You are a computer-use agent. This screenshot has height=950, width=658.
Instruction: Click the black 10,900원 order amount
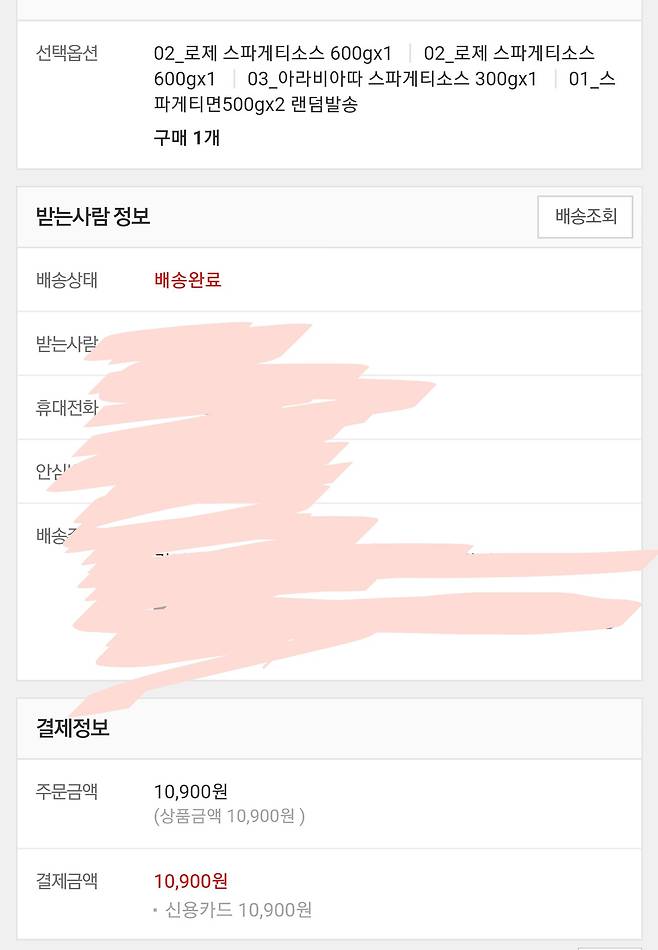(191, 792)
